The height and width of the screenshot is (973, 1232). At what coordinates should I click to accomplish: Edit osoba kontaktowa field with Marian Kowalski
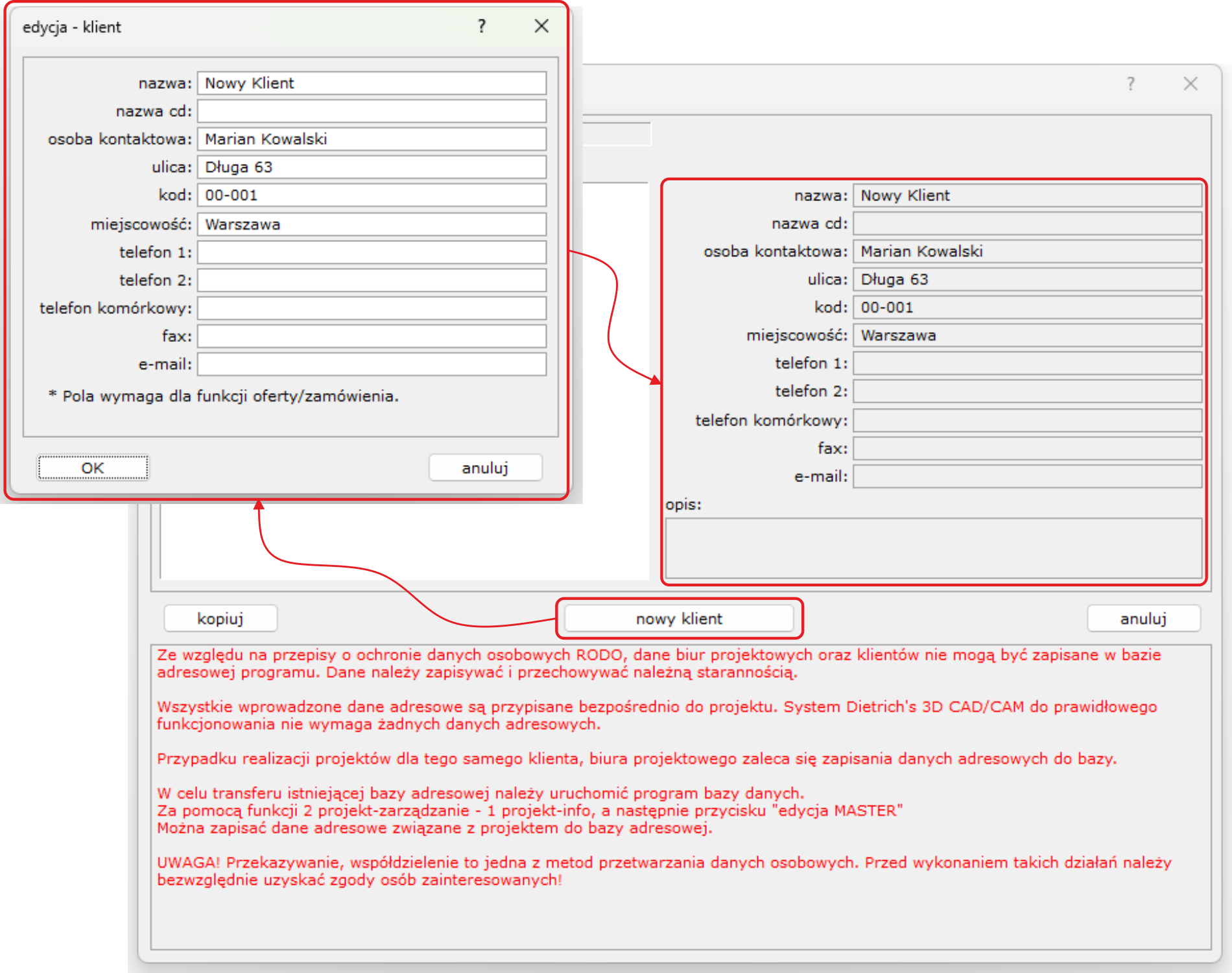coord(372,139)
